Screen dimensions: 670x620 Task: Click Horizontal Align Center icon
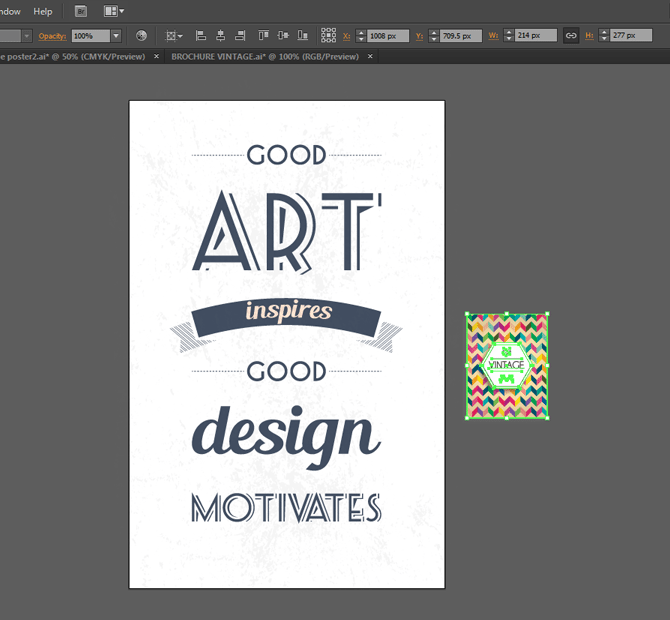point(219,35)
